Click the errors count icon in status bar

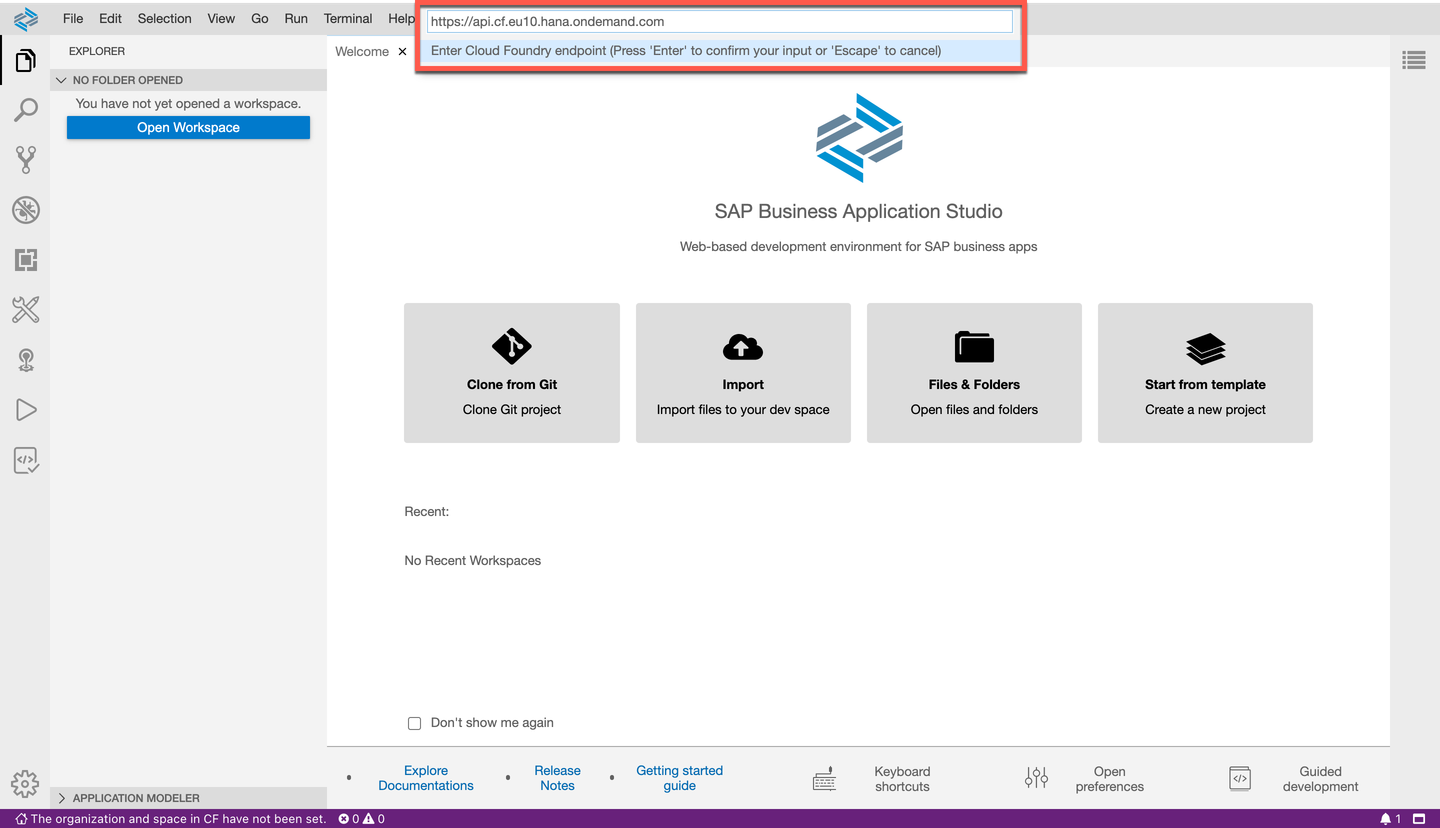(x=344, y=819)
